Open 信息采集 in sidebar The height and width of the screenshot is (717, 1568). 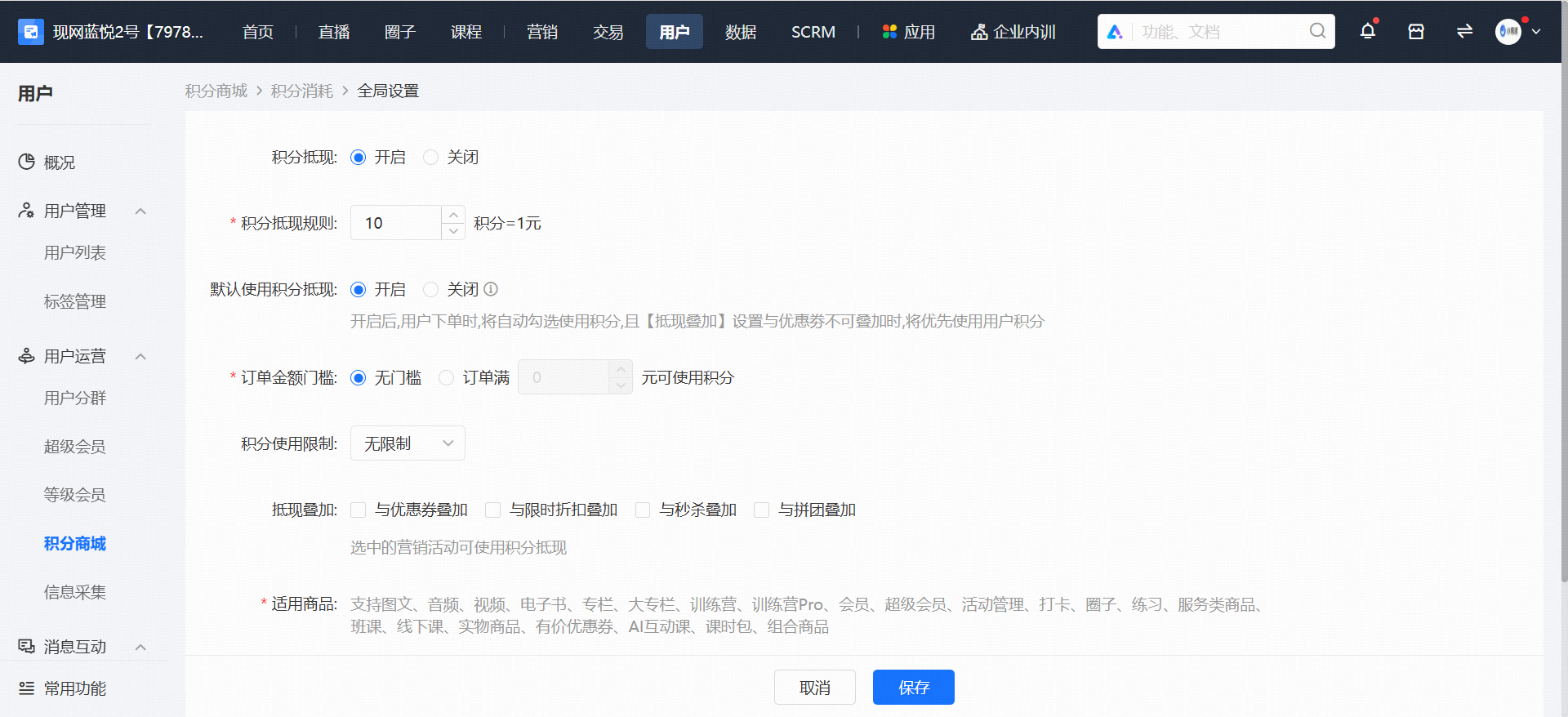click(75, 592)
